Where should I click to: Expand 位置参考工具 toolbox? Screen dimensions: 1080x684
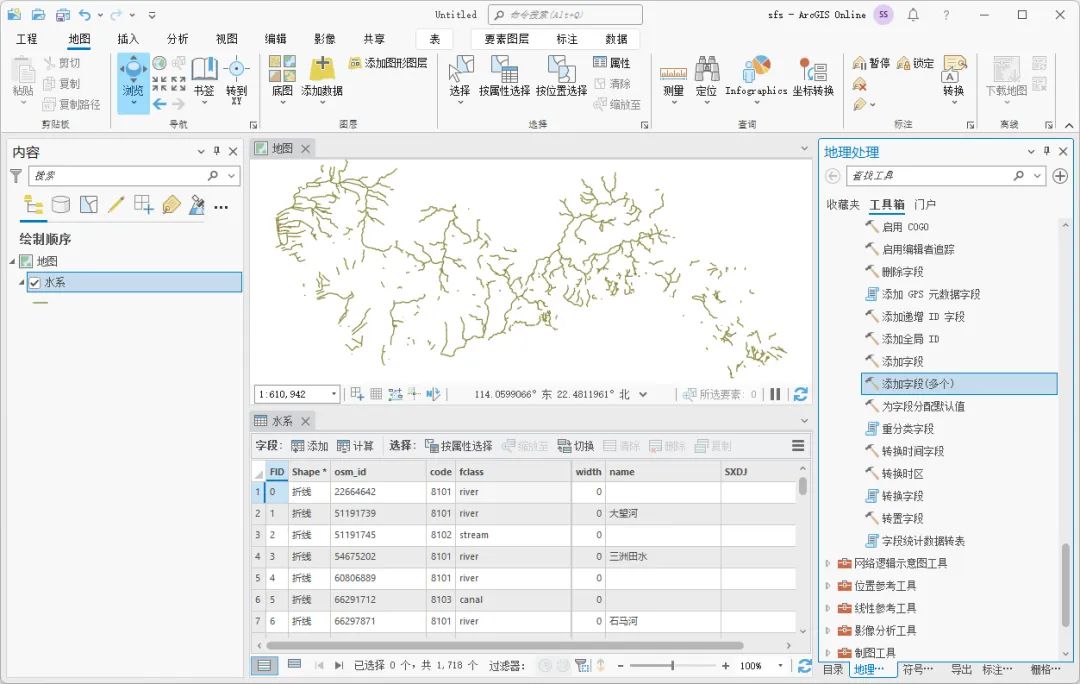(828, 586)
